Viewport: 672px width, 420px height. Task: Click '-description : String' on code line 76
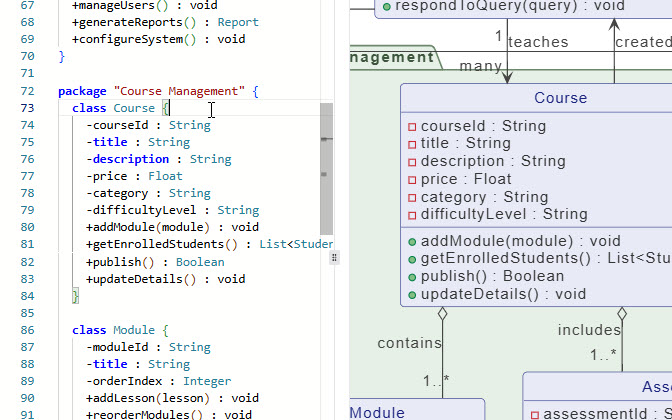(x=159, y=159)
